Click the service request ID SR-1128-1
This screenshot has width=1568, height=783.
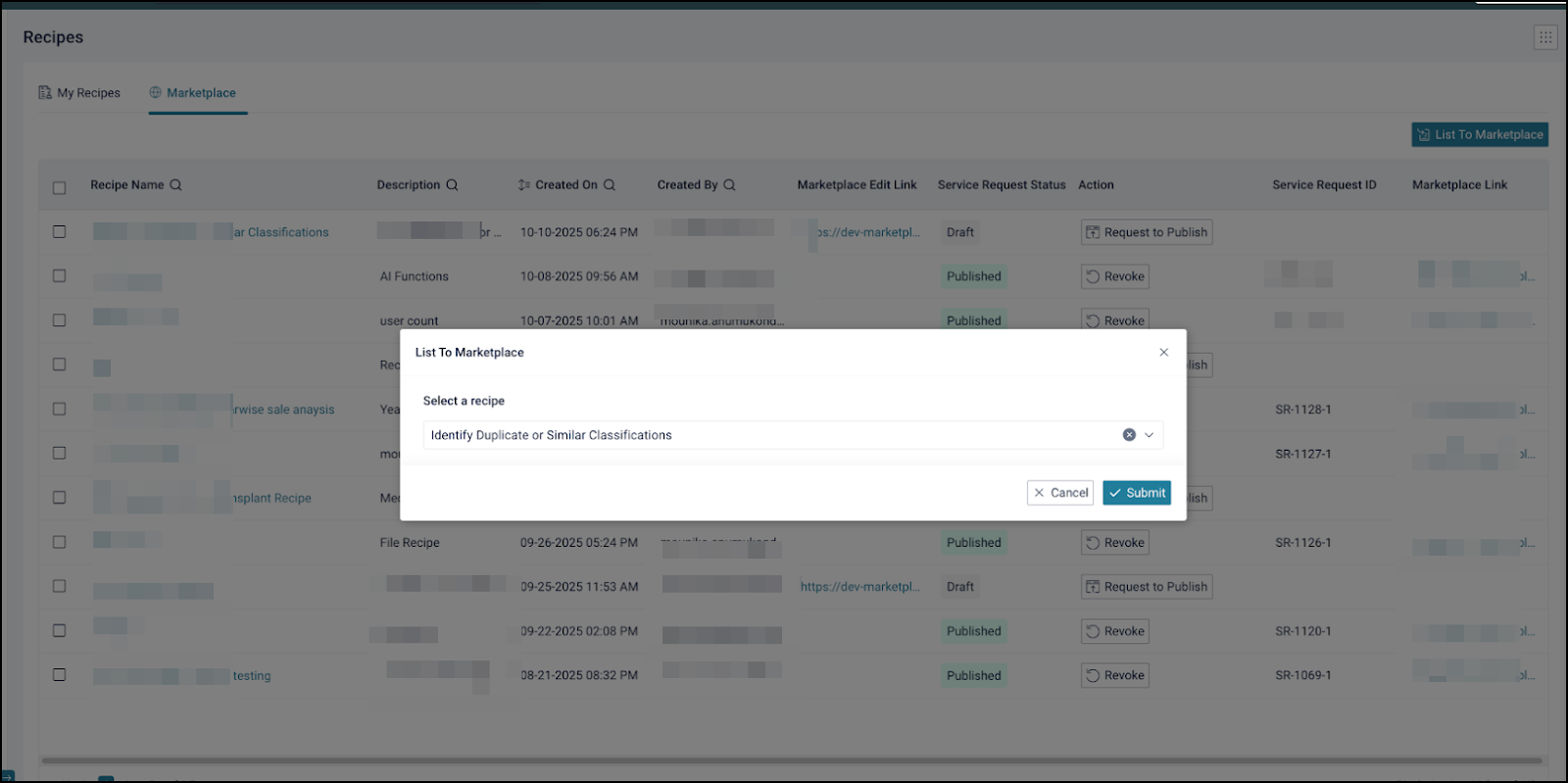(x=1303, y=410)
